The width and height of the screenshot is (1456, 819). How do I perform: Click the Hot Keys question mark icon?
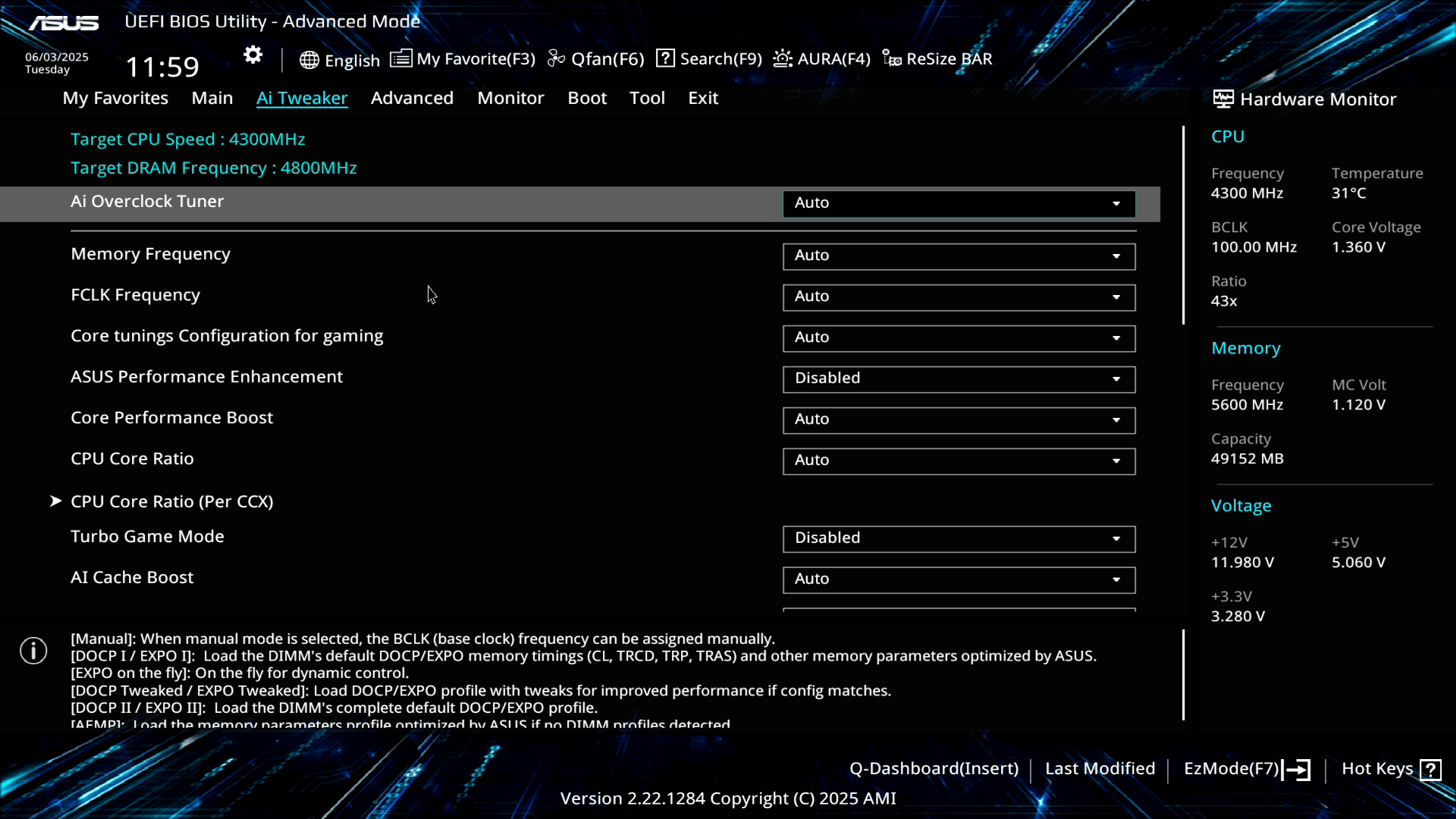tap(1430, 770)
